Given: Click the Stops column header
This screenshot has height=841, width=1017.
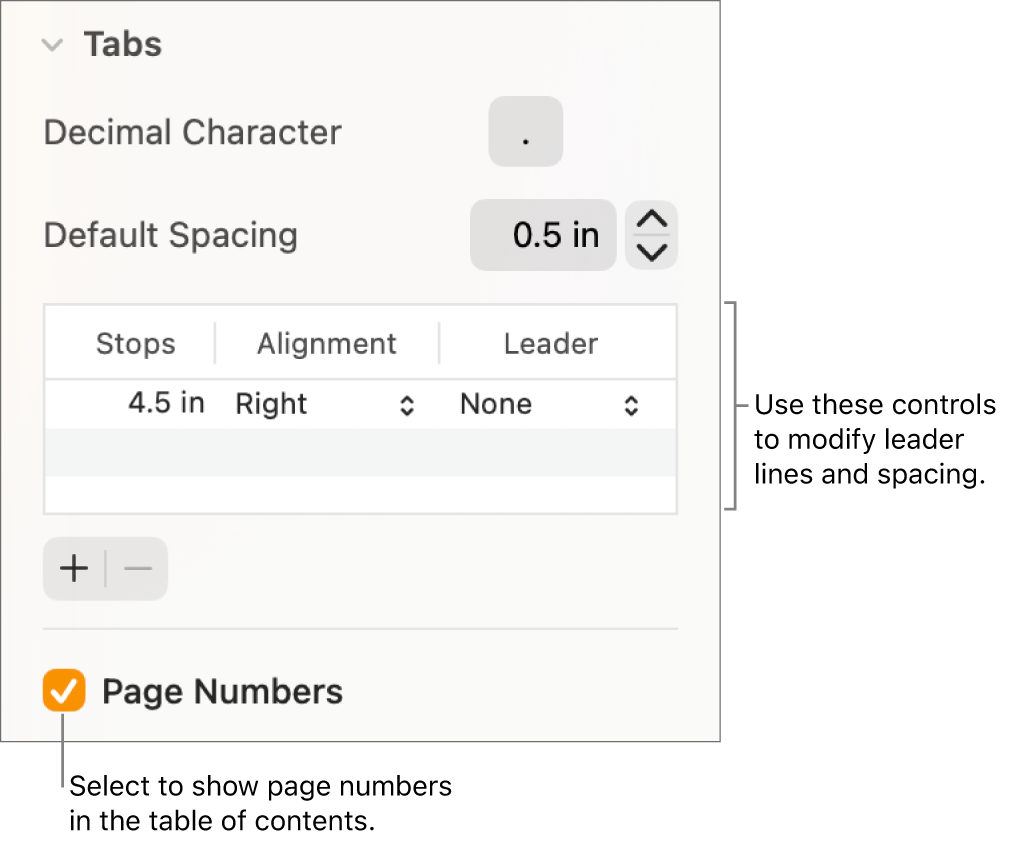Looking at the screenshot, I should [135, 343].
